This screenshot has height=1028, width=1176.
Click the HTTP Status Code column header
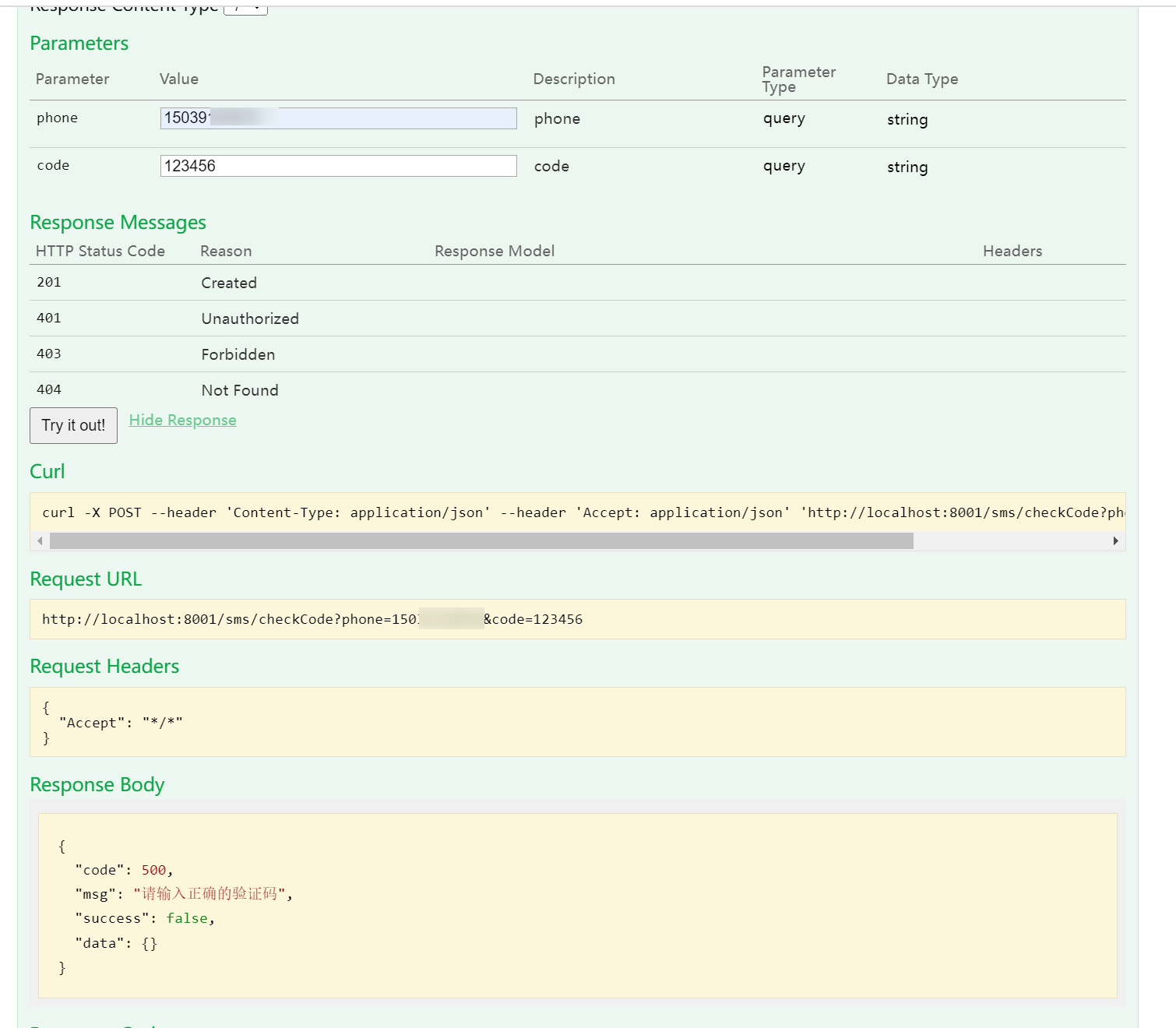pos(100,251)
